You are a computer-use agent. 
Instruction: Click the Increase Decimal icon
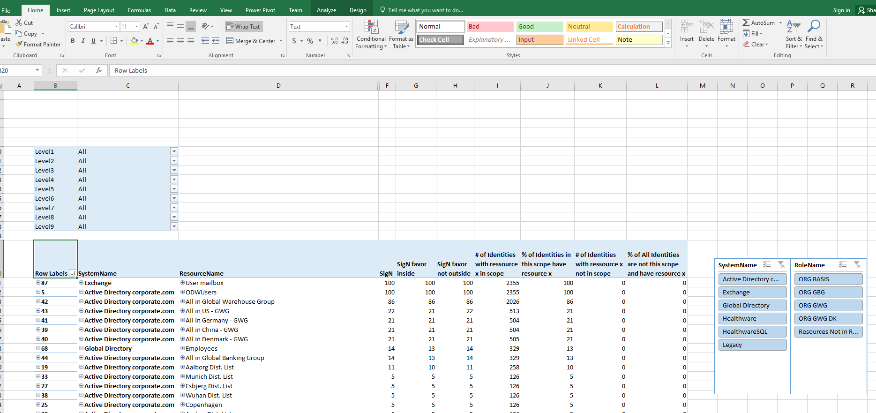click(x=334, y=41)
